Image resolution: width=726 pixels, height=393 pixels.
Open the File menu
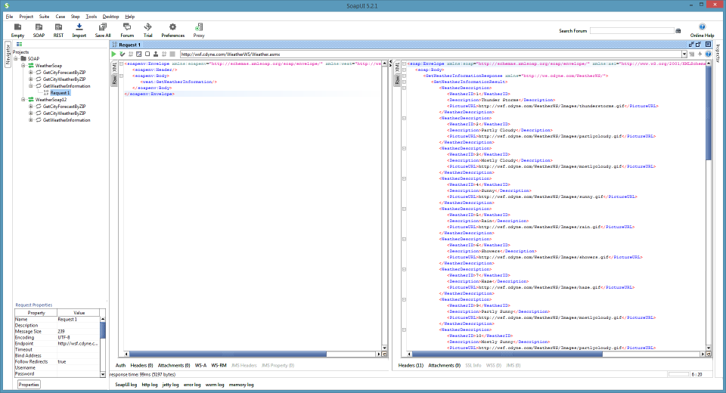coord(9,17)
